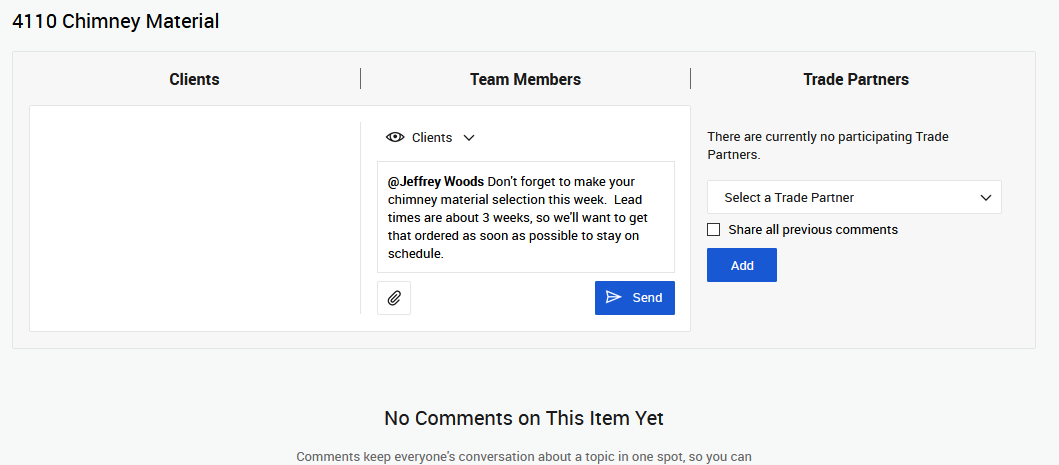The width and height of the screenshot is (1059, 465).
Task: Click the no participating Trade Partners message
Action: pos(827,146)
